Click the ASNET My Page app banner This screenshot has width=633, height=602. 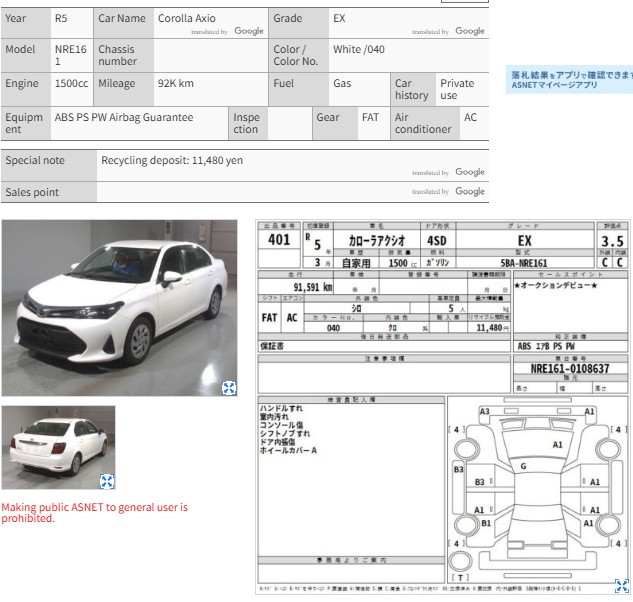[x=569, y=80]
